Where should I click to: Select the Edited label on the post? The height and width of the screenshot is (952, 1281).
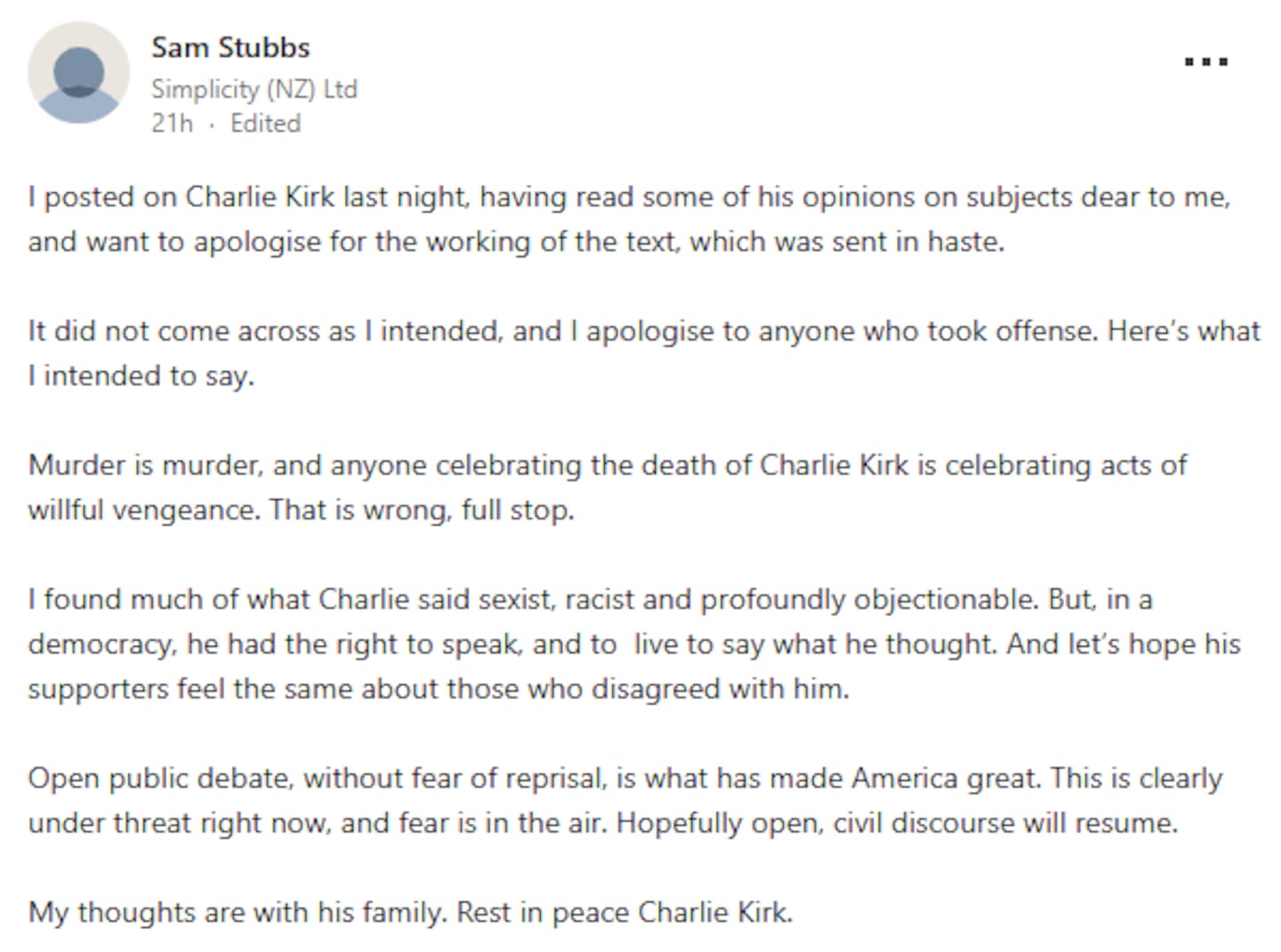coord(265,124)
